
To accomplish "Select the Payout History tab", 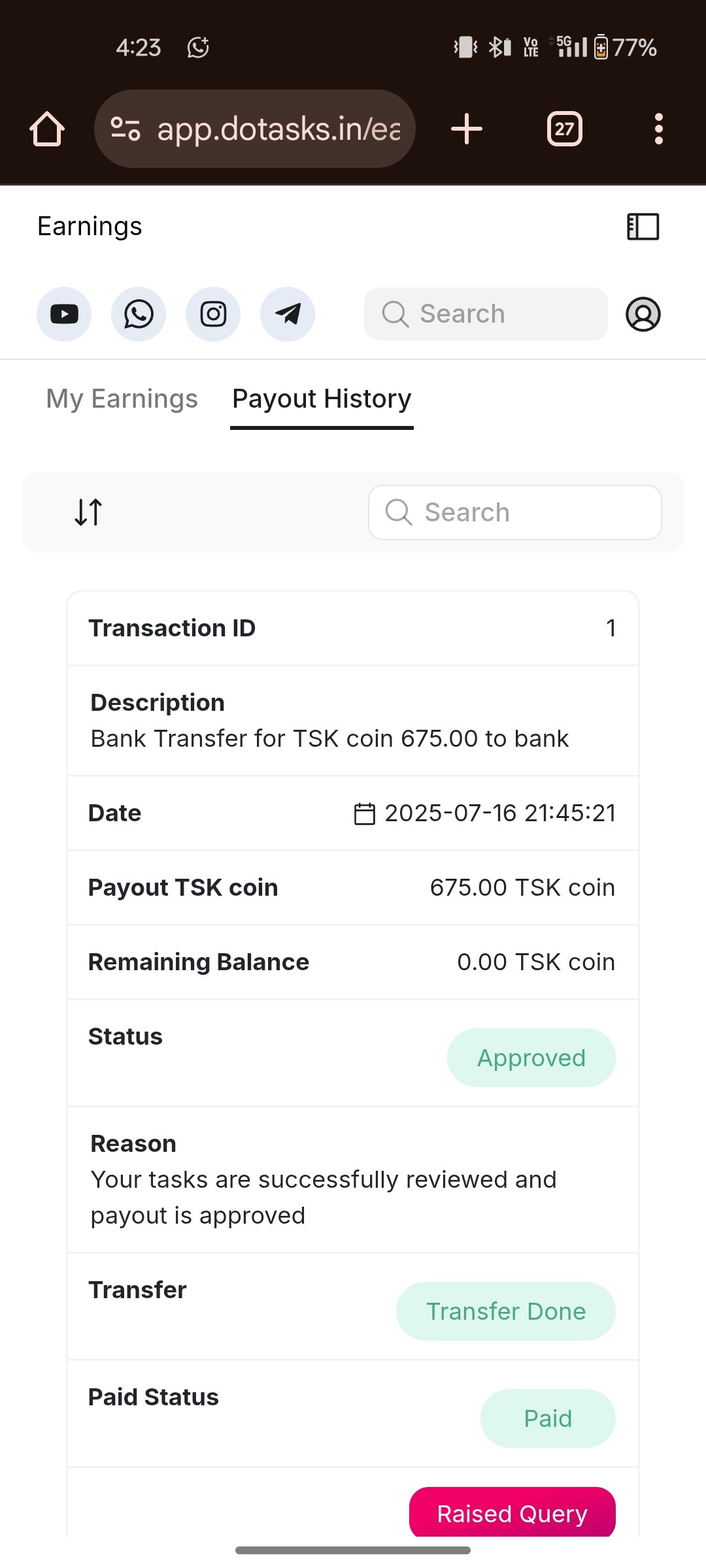I will click(322, 399).
